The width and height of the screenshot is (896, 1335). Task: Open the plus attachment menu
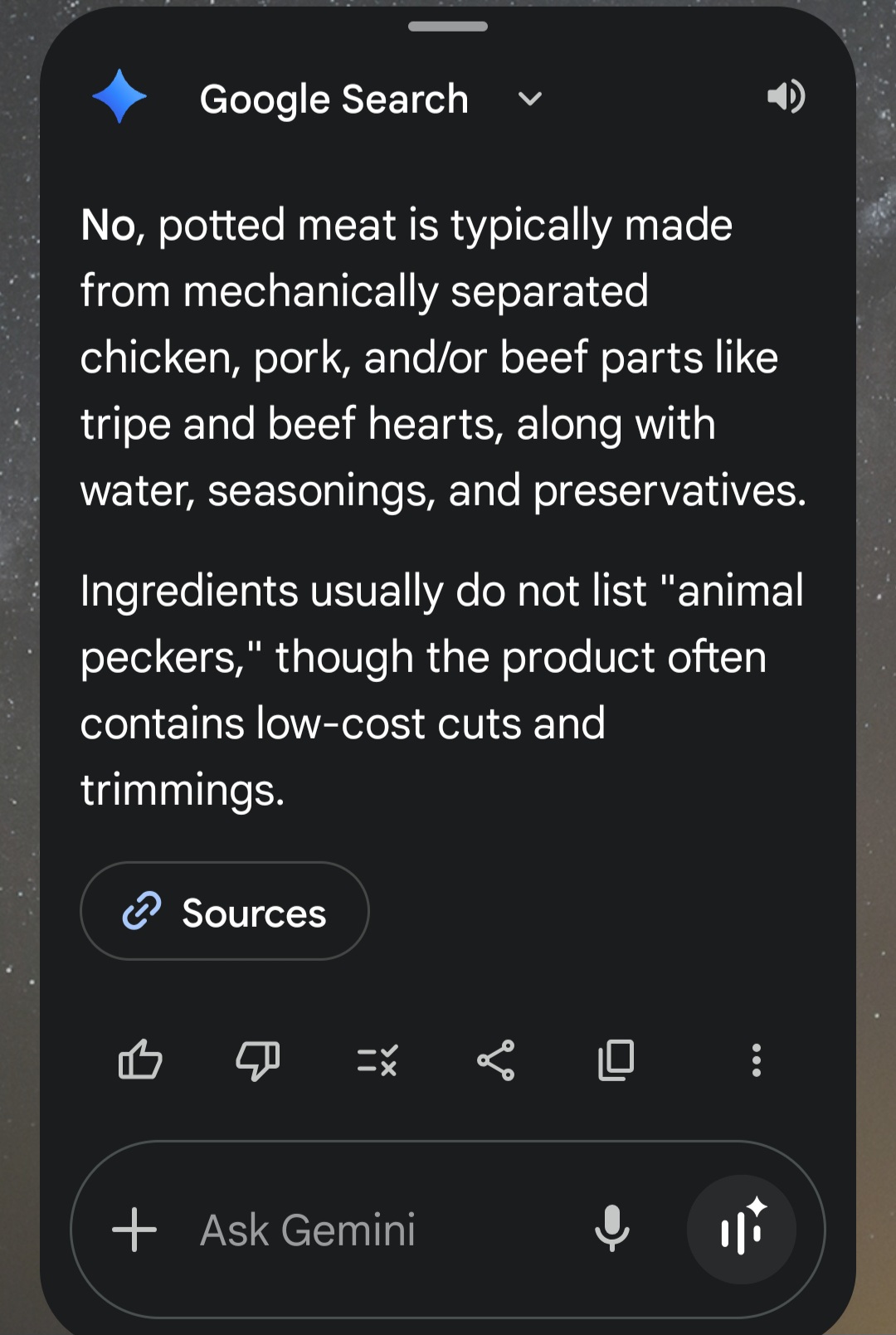click(x=134, y=1229)
